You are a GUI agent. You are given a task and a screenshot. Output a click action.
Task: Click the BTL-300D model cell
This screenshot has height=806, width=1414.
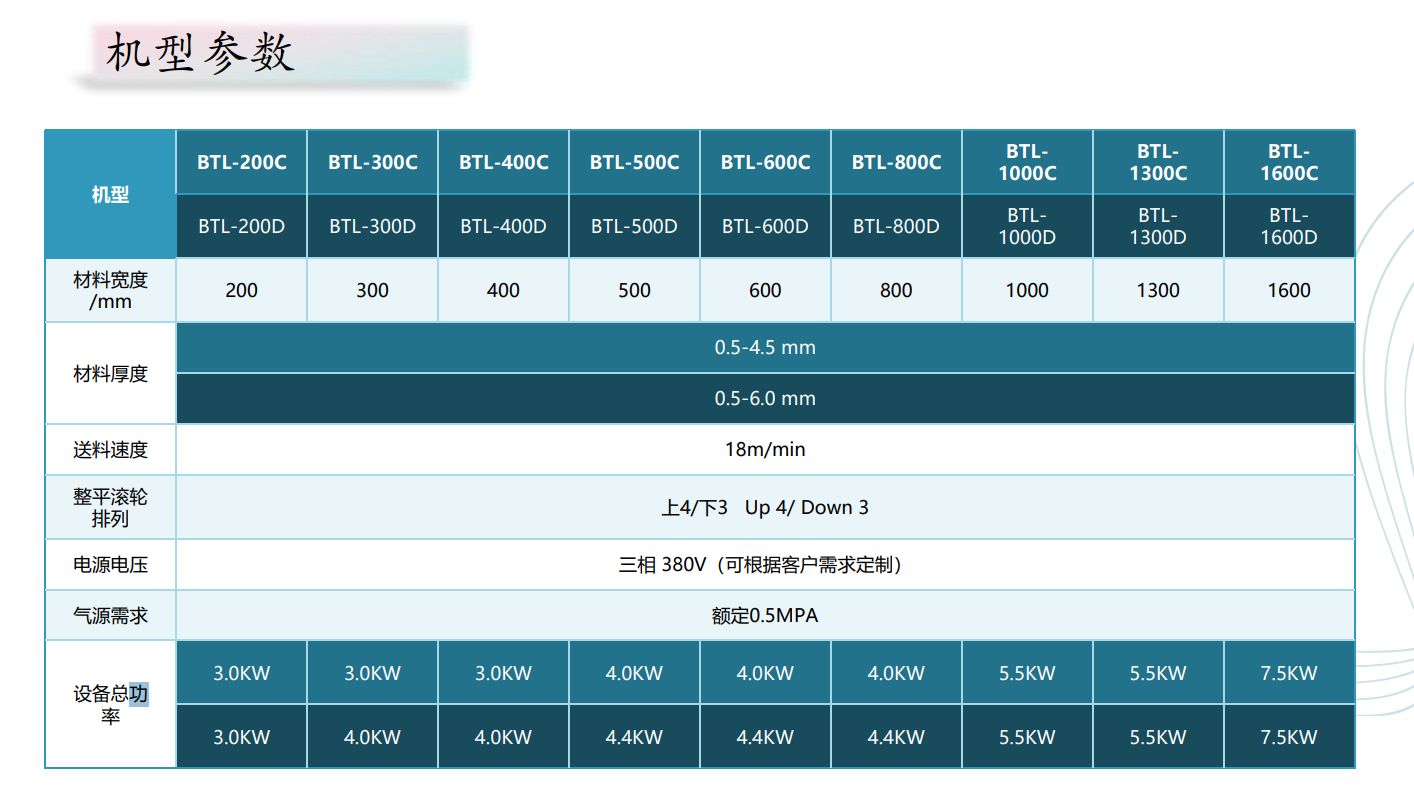[372, 226]
